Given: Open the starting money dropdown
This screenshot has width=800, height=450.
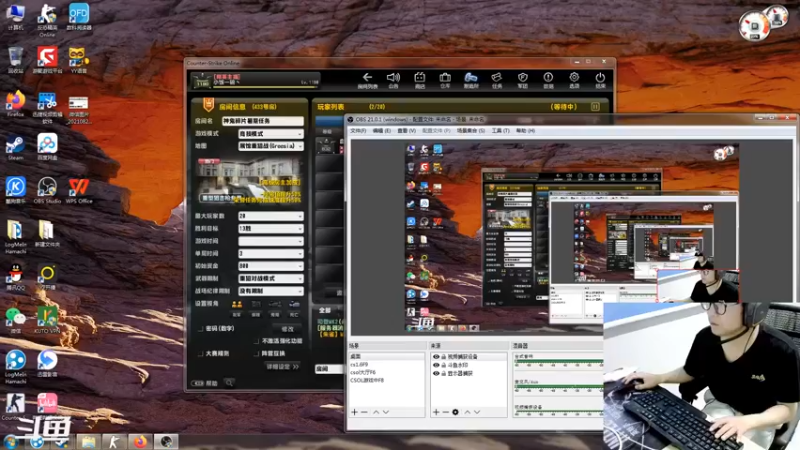Looking at the screenshot, I should click(x=270, y=266).
